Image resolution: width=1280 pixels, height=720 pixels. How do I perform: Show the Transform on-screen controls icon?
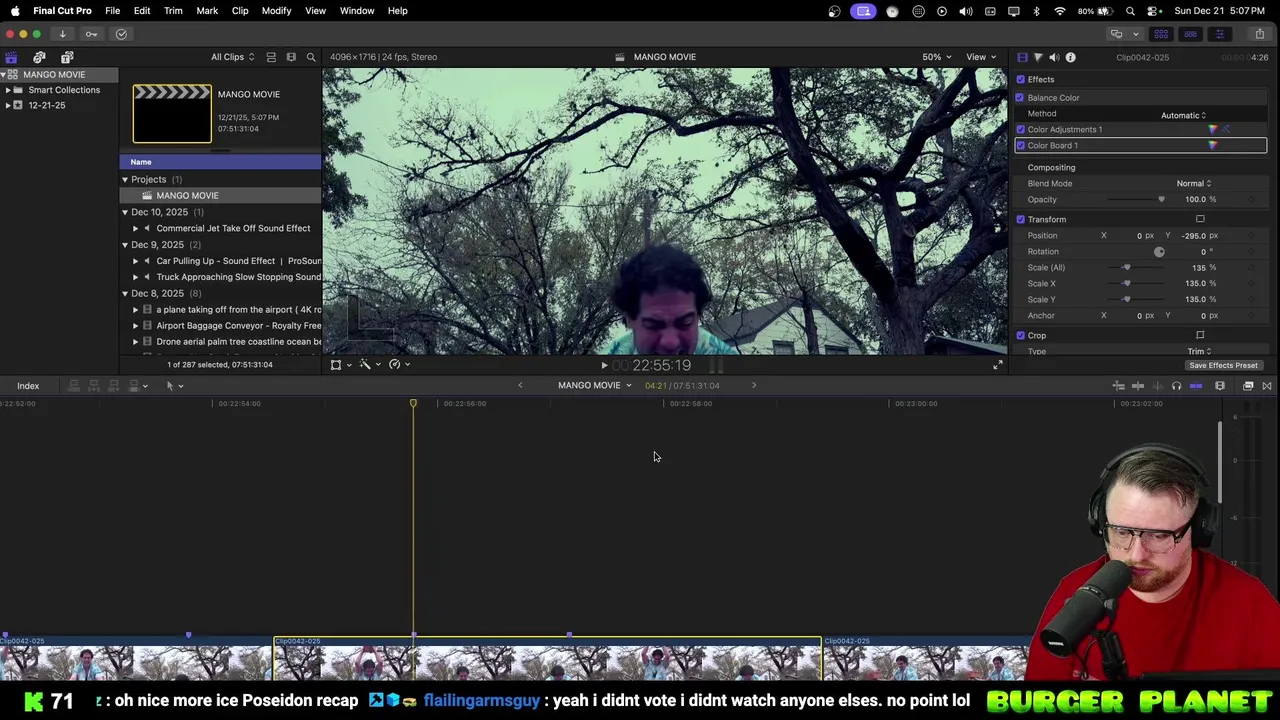pyautogui.click(x=1200, y=219)
